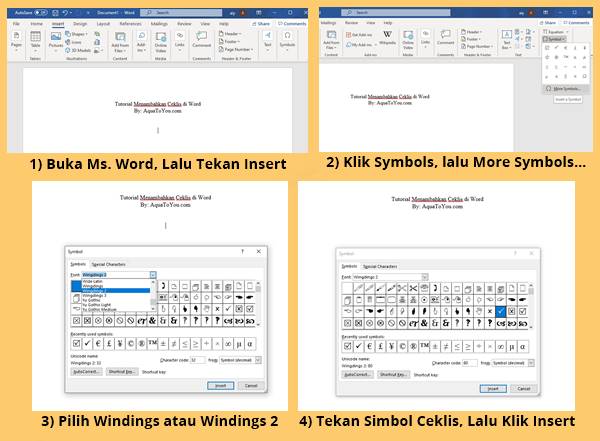Click Save icon in step 1 title bar
This screenshot has height=441, width=600.
click(x=55, y=13)
